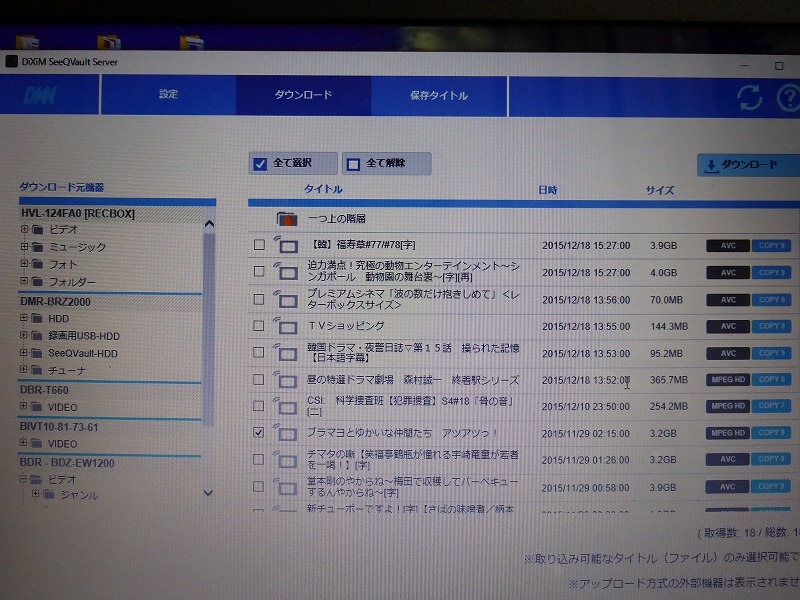The image size is (800, 600).
Task: Click the video icon for CSI: 科学捜査班
Action: click(286, 407)
